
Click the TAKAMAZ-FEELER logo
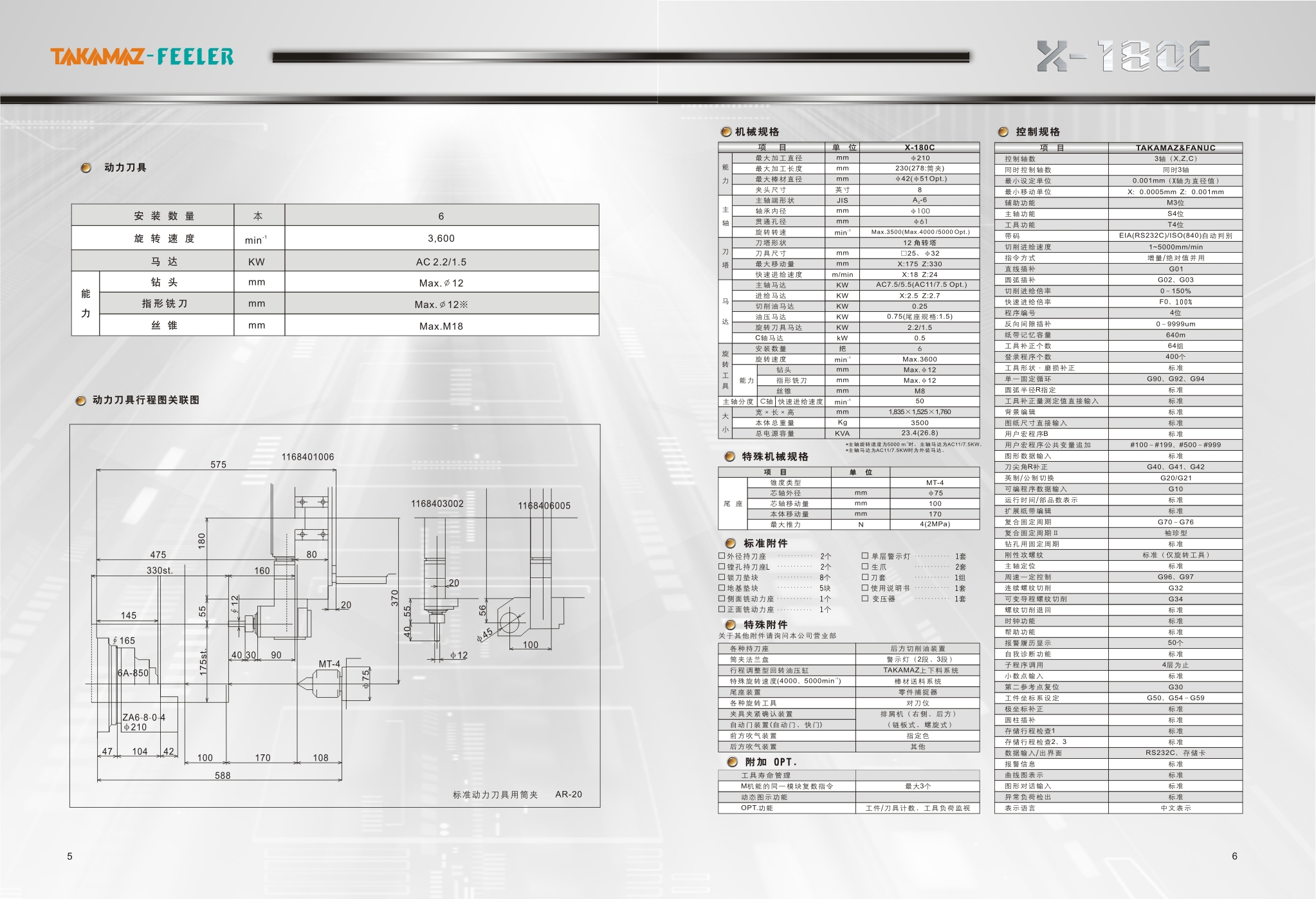[142, 57]
